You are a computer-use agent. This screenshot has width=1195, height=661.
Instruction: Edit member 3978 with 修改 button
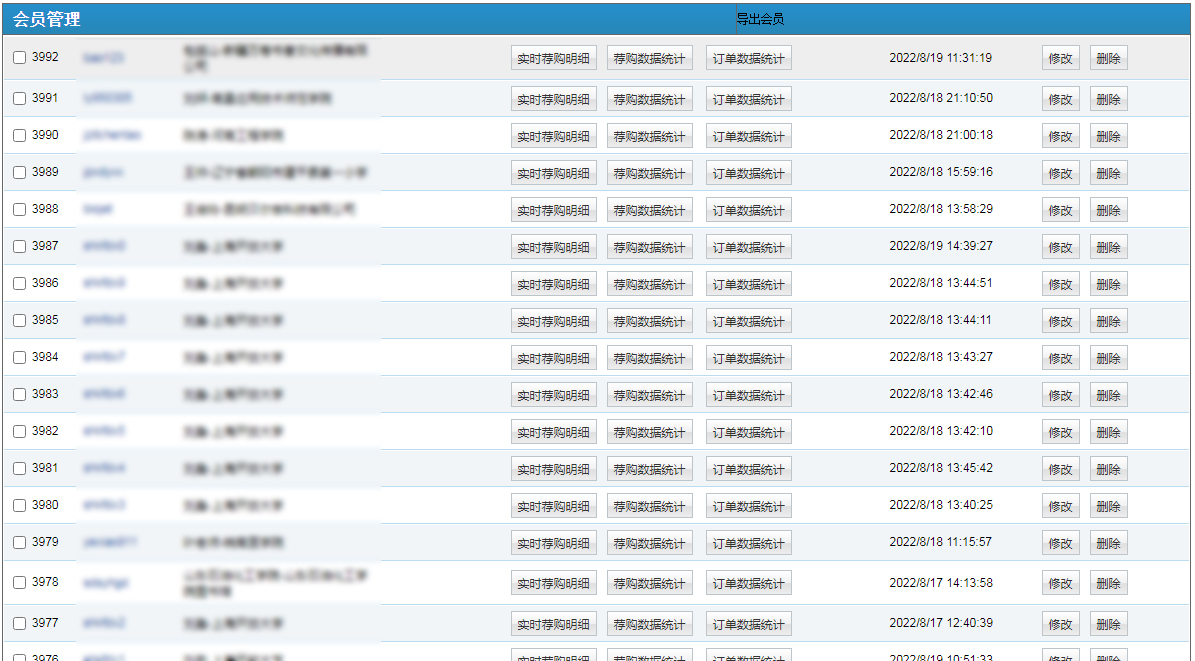click(1060, 584)
